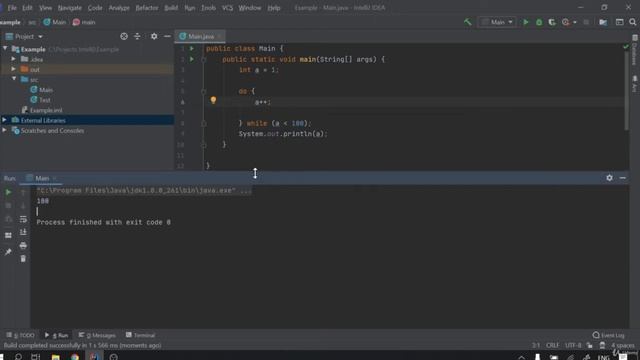Collapse the src folder
640x360 pixels.
point(13,79)
